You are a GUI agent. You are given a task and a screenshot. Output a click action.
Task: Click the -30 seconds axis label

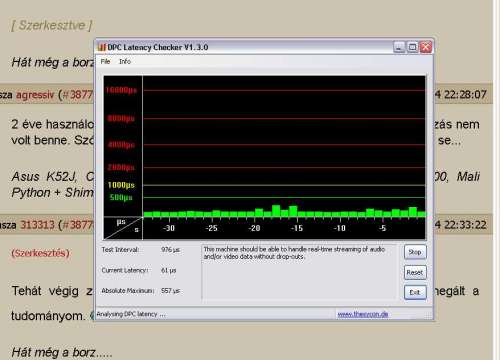(169, 228)
